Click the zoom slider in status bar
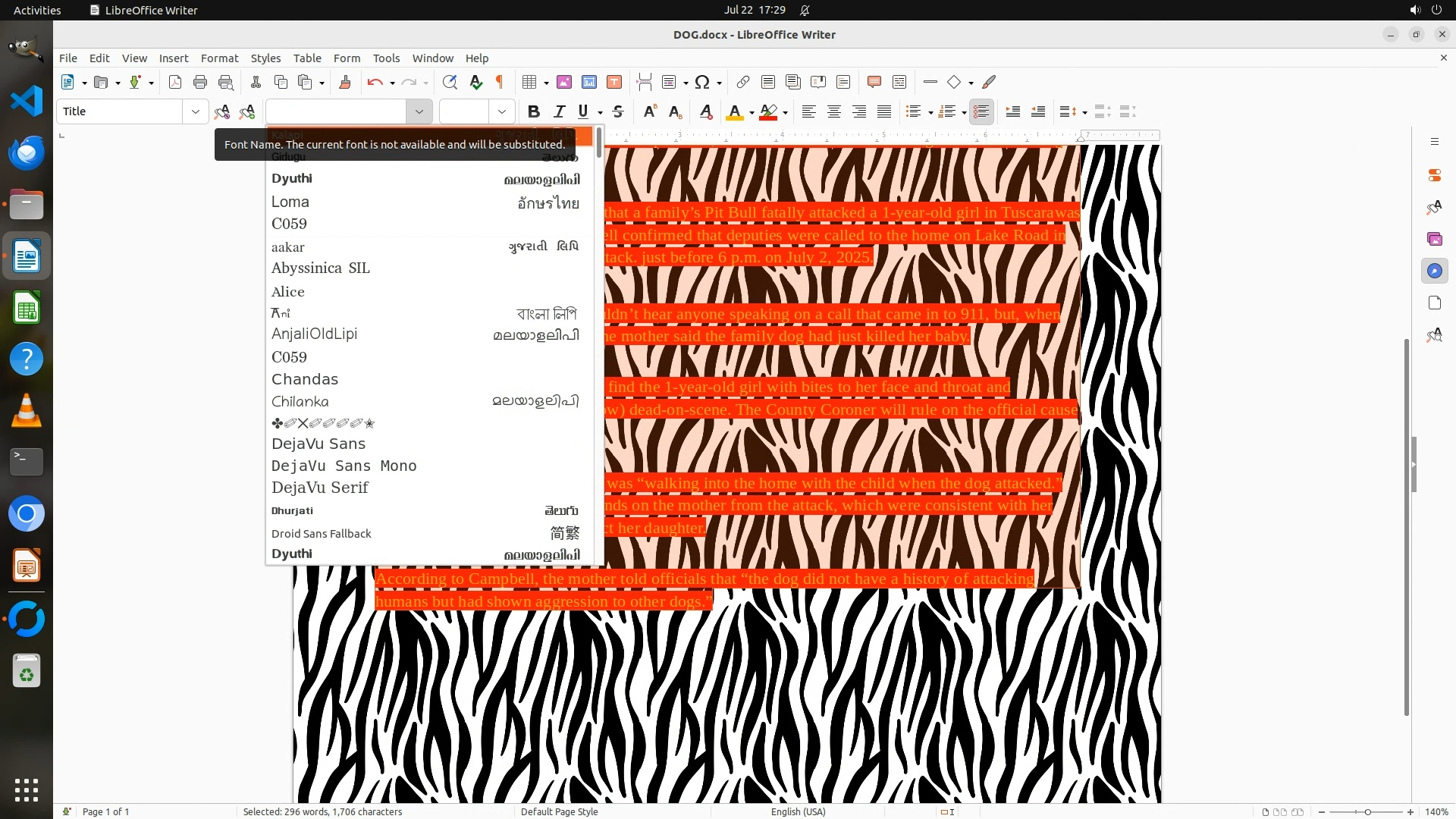 tap(1367, 811)
